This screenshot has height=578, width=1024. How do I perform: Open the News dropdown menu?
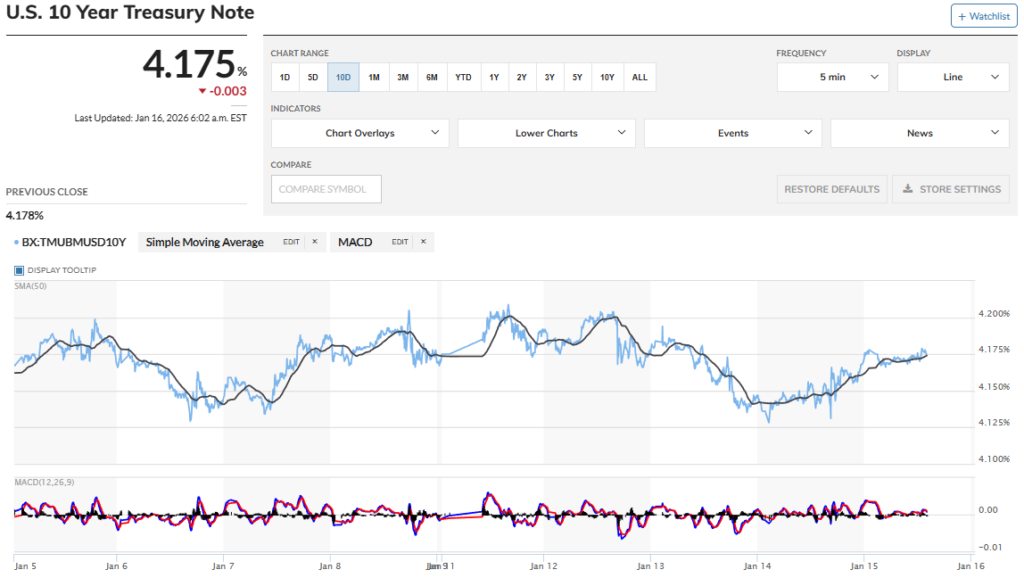tap(919, 133)
